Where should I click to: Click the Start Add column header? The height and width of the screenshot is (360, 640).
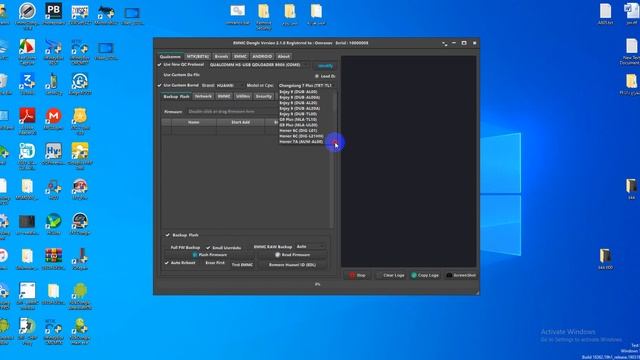[x=240, y=122]
